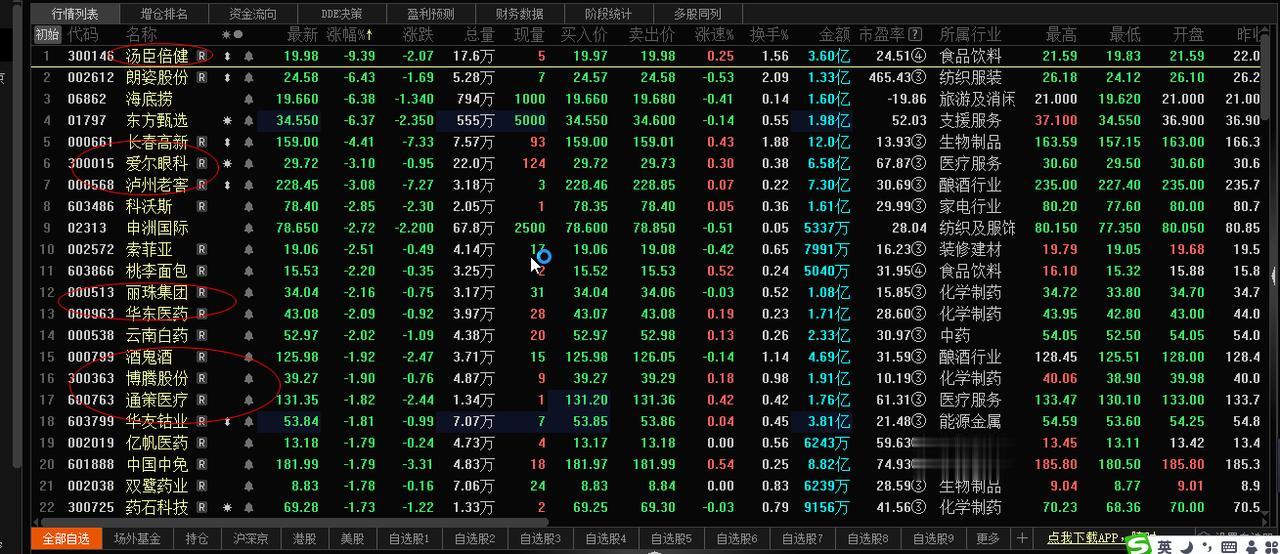Click the star marker in 东方甄选 row

click(227, 121)
